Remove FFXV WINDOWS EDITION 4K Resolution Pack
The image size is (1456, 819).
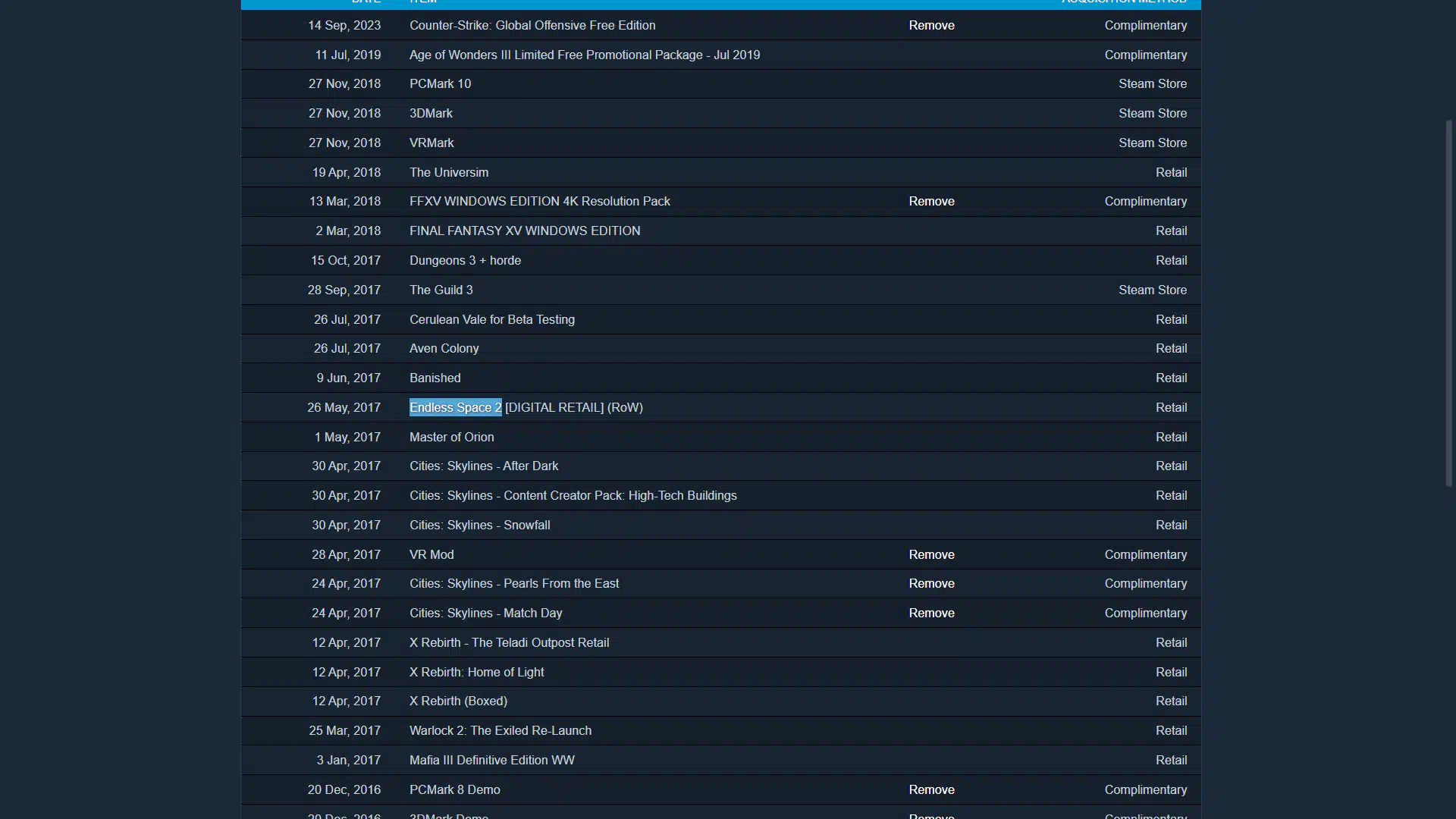click(931, 201)
